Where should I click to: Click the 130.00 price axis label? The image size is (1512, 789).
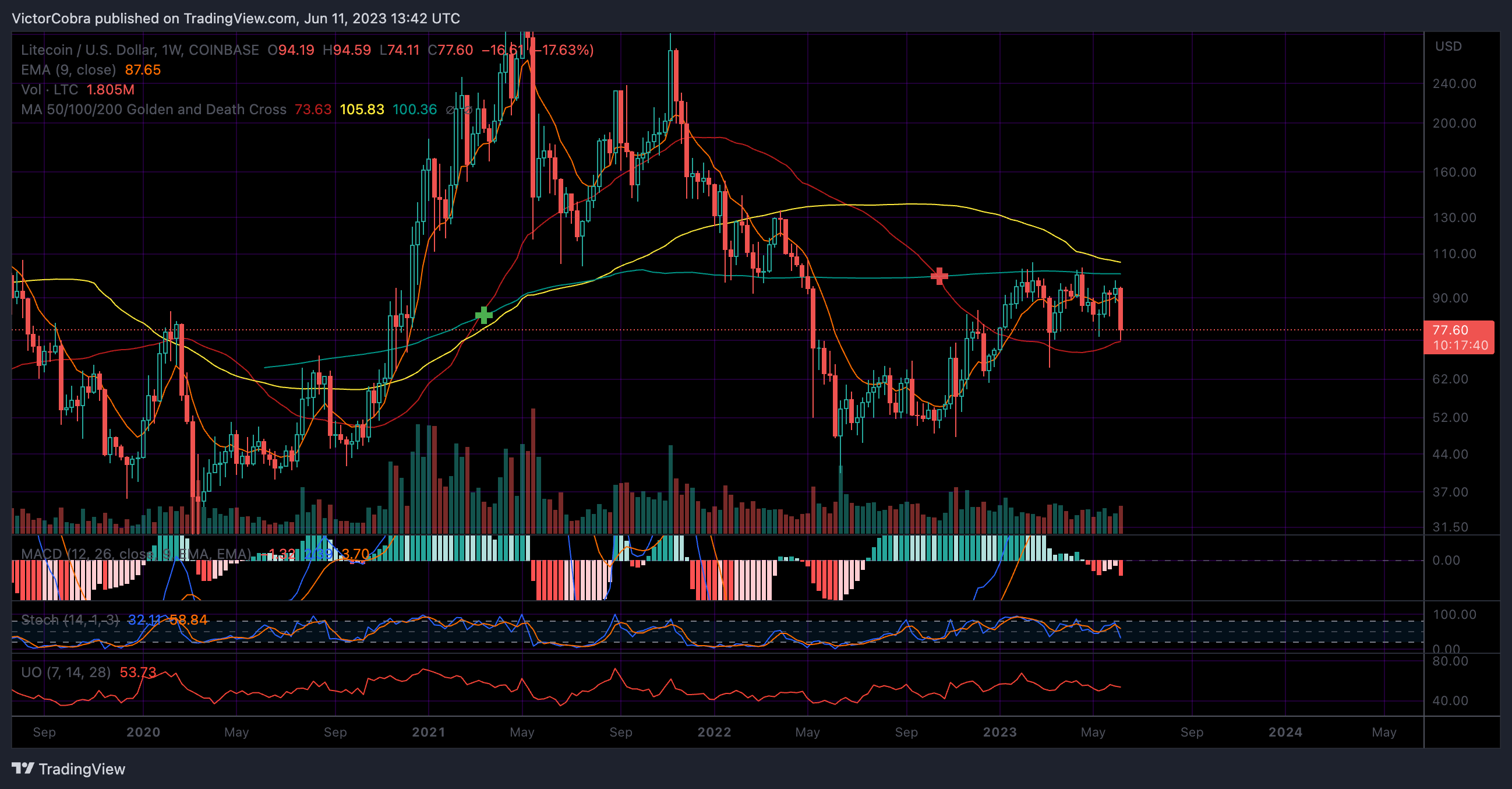(1454, 218)
